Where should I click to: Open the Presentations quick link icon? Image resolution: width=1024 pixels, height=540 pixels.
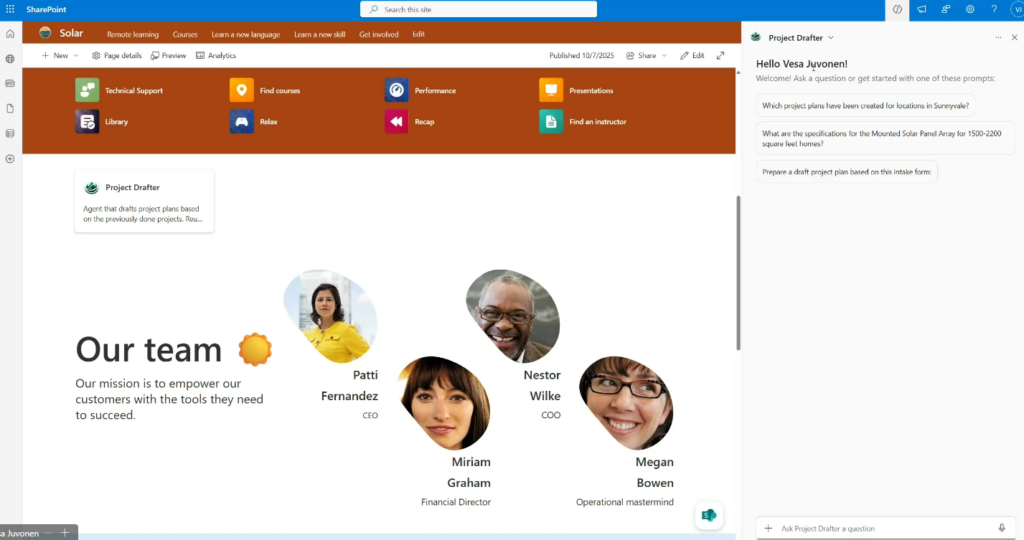click(x=551, y=90)
